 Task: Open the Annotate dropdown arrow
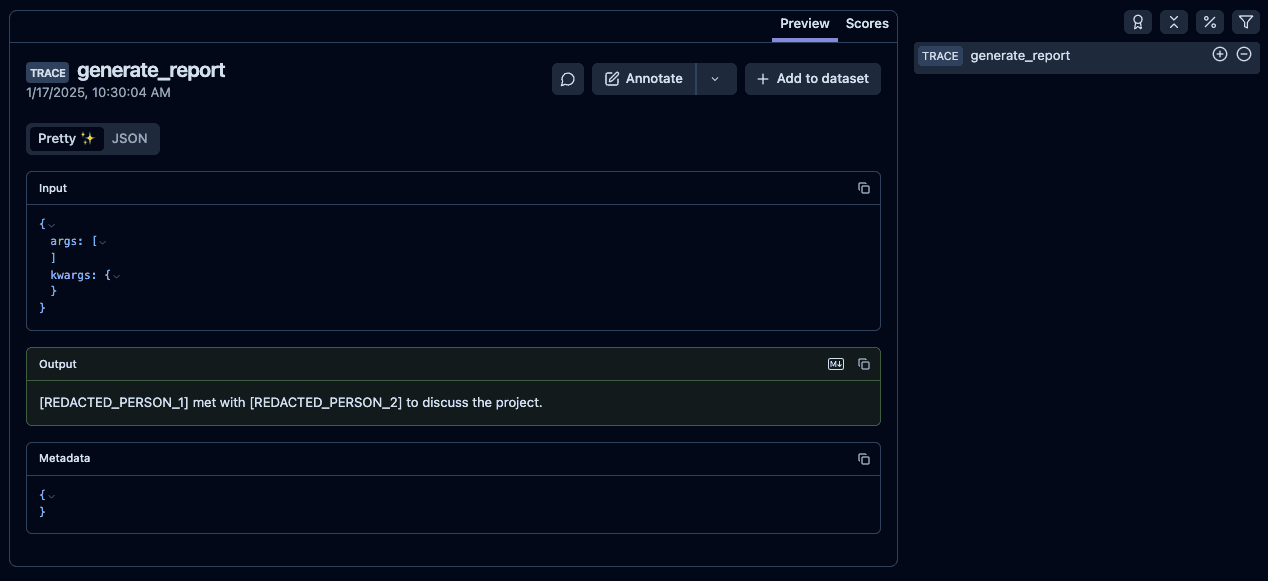[x=715, y=79]
